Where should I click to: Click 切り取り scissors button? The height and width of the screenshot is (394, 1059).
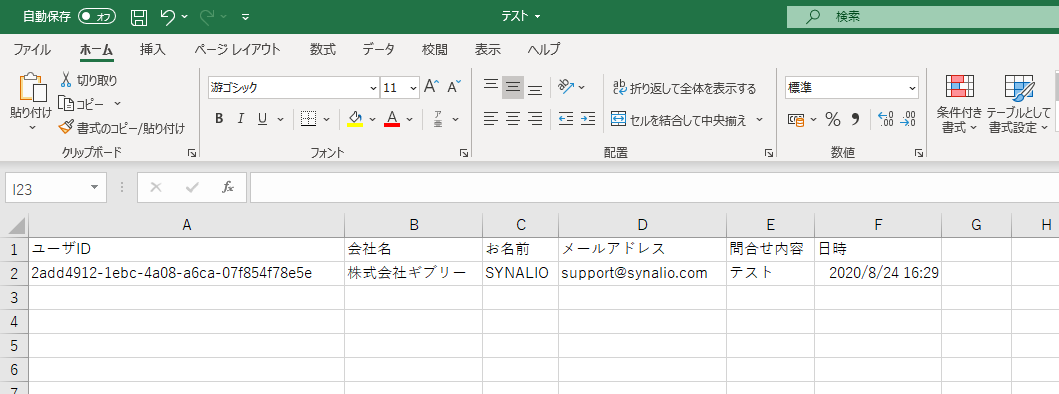point(89,80)
